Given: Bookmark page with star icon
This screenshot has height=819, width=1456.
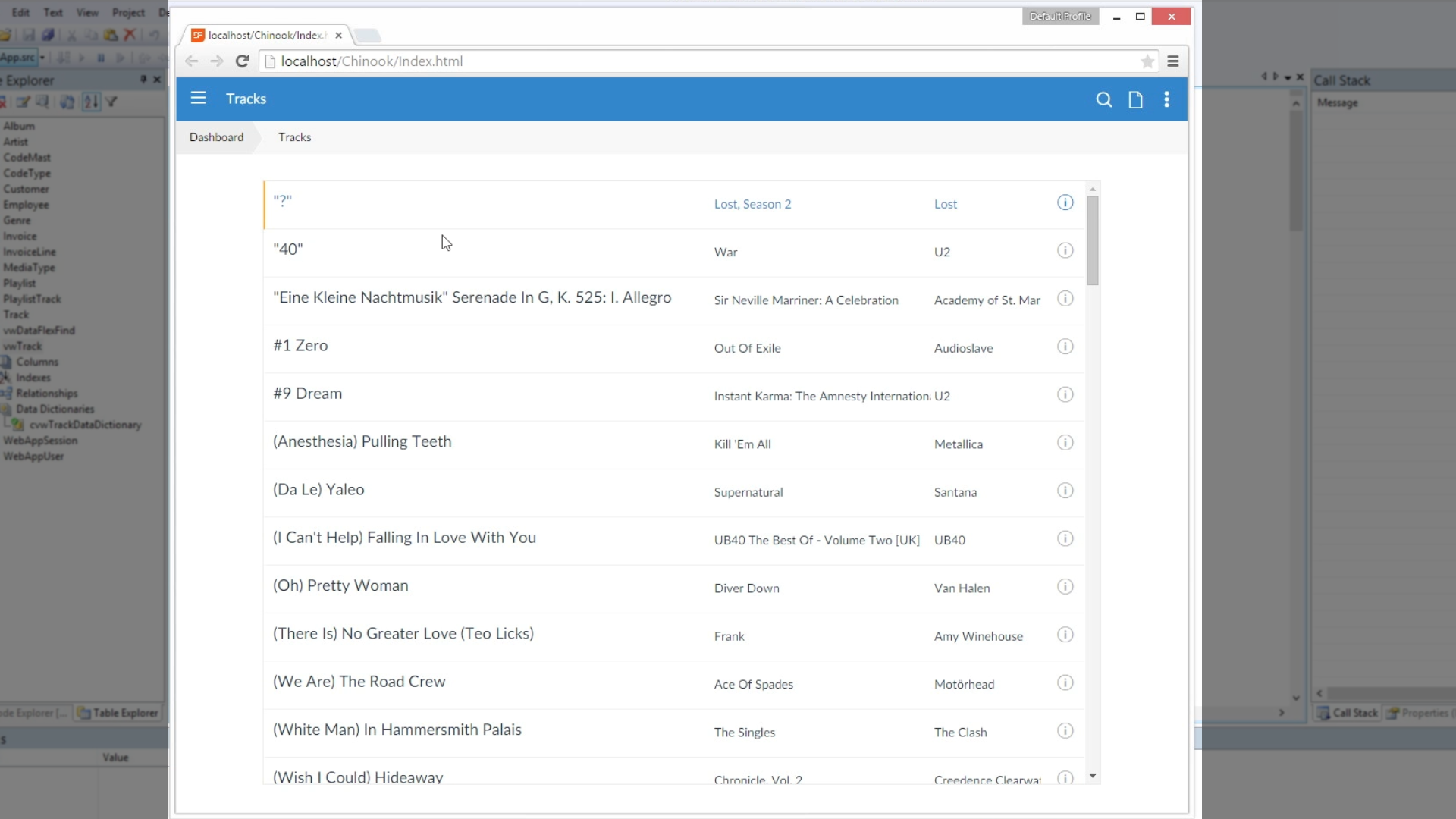Looking at the screenshot, I should (1147, 61).
